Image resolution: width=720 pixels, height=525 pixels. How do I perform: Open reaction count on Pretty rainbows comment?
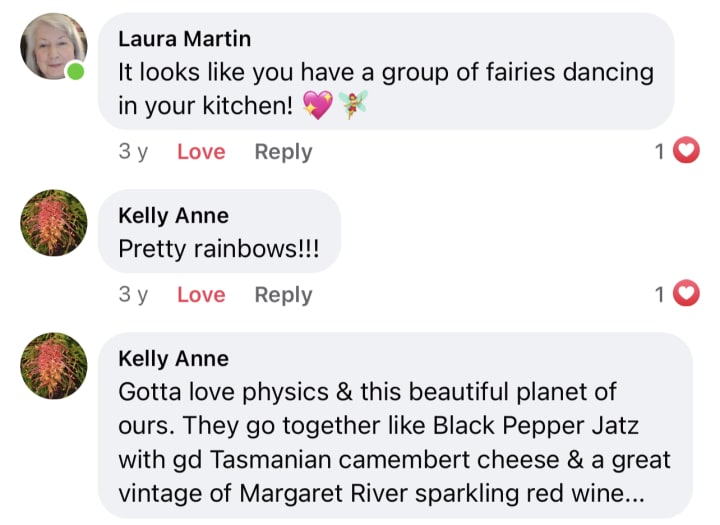coord(659,294)
